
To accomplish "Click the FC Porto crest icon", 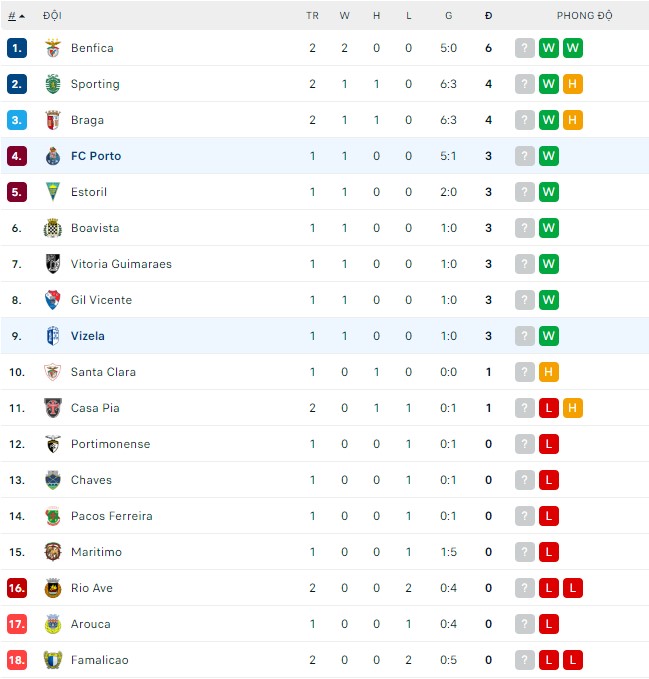I will coord(53,156).
